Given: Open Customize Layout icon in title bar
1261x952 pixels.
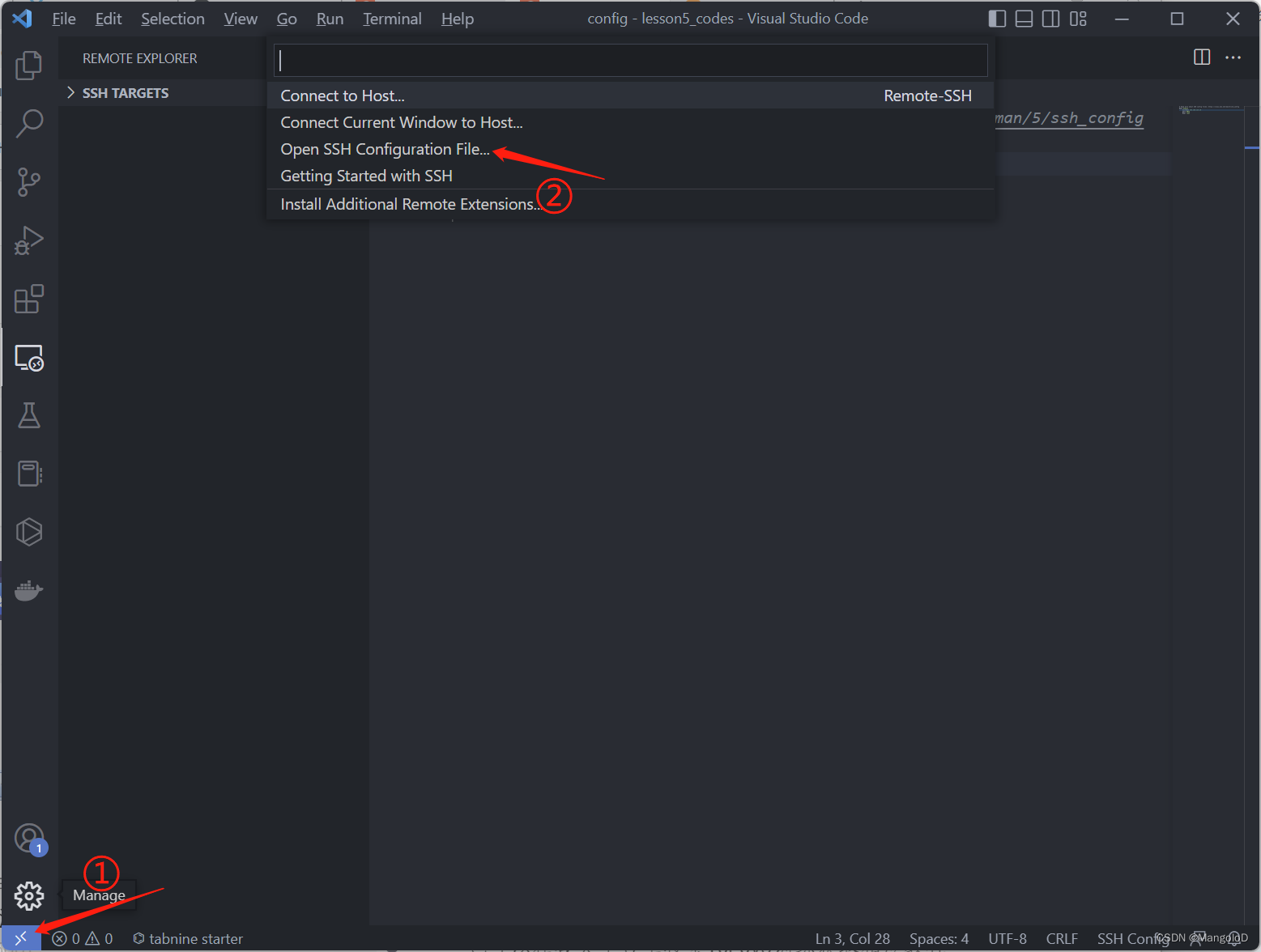Looking at the screenshot, I should click(x=1078, y=19).
